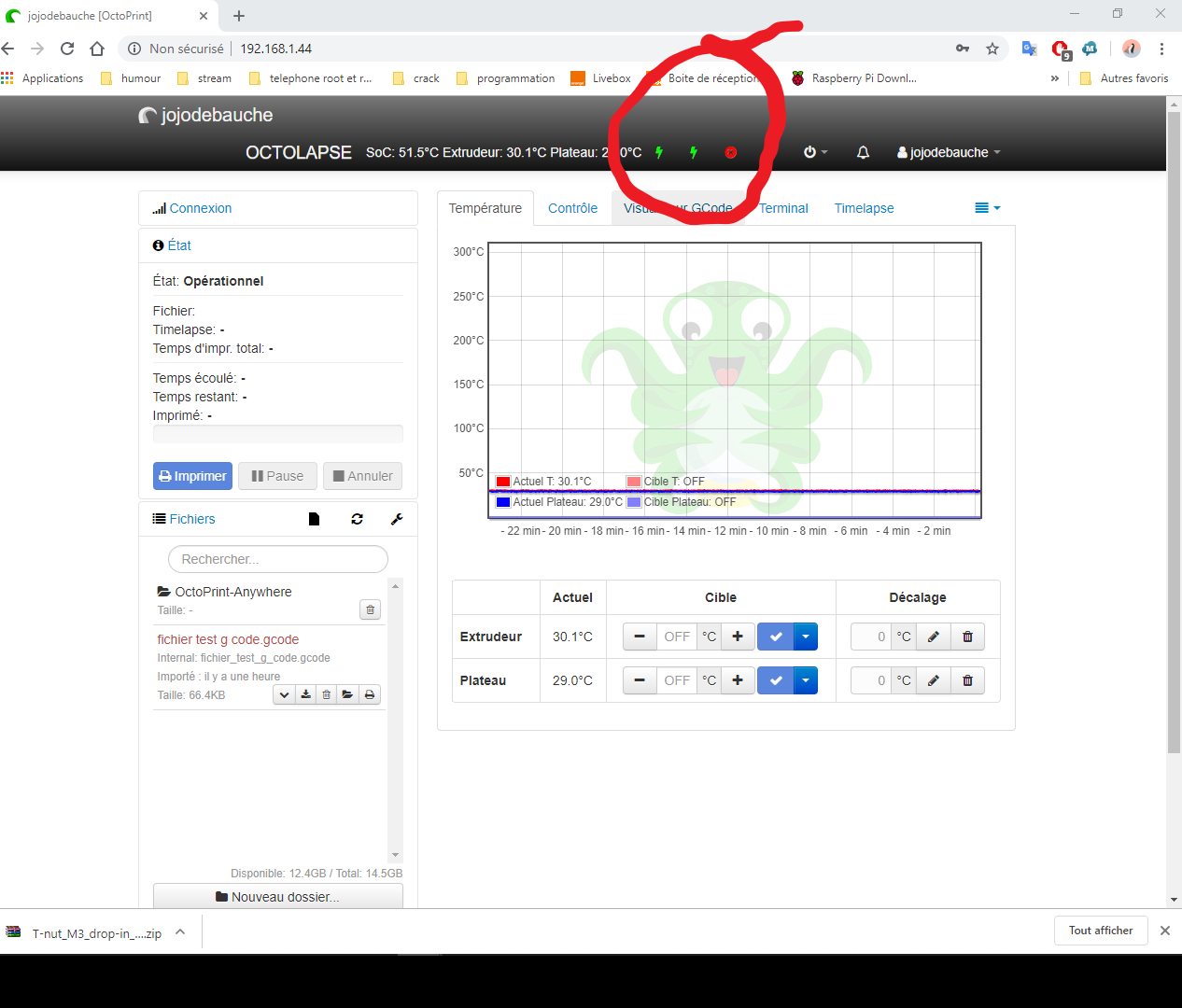Load and print the gcode file
Viewport: 1182px width, 1008px height.
(370, 694)
